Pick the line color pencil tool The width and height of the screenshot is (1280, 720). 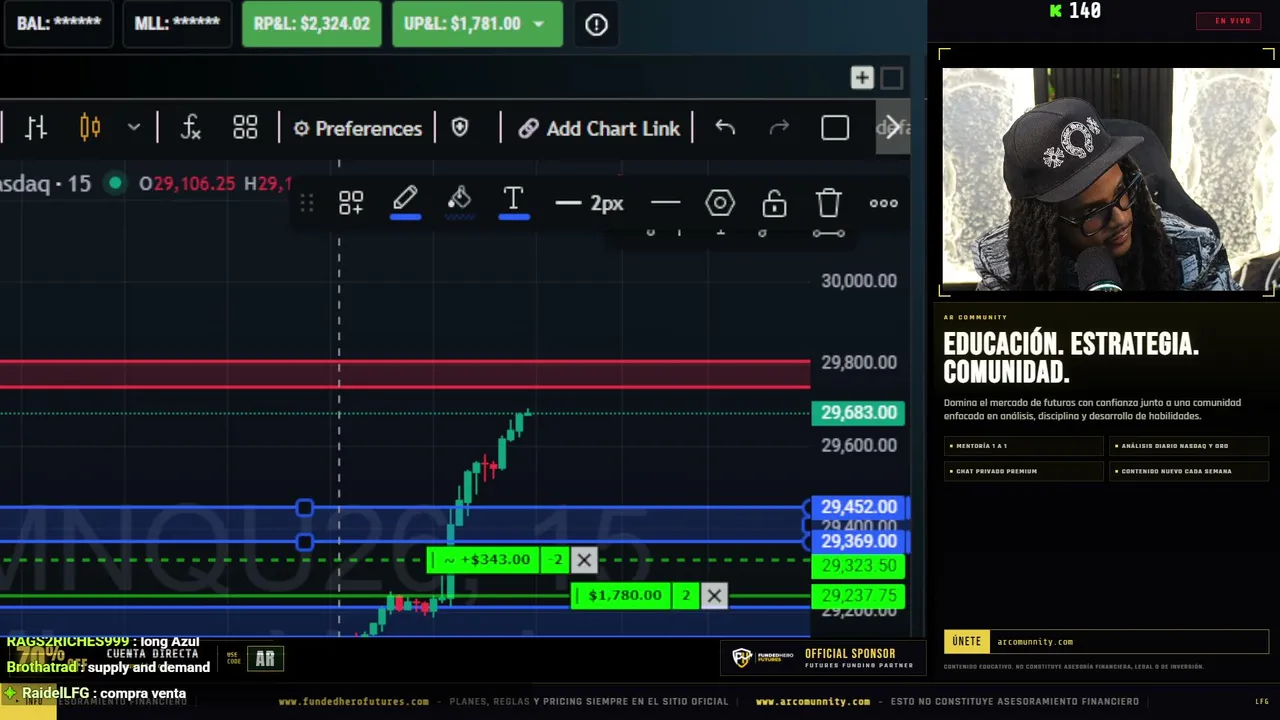click(405, 201)
